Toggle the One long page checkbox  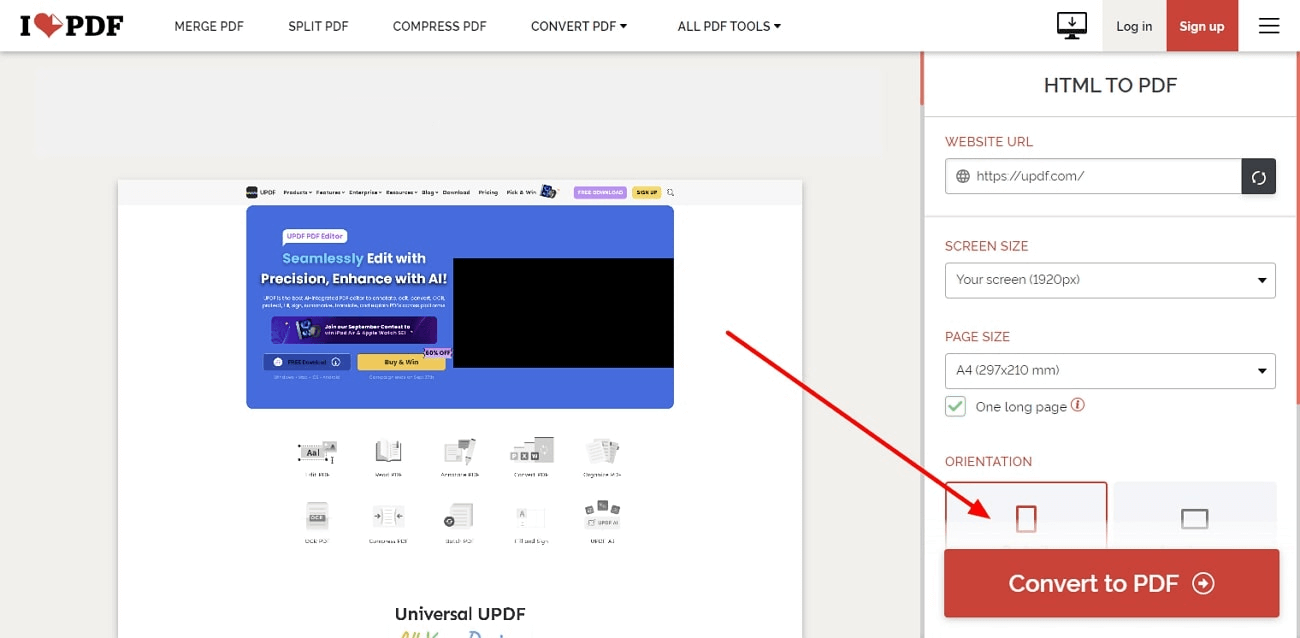955,406
